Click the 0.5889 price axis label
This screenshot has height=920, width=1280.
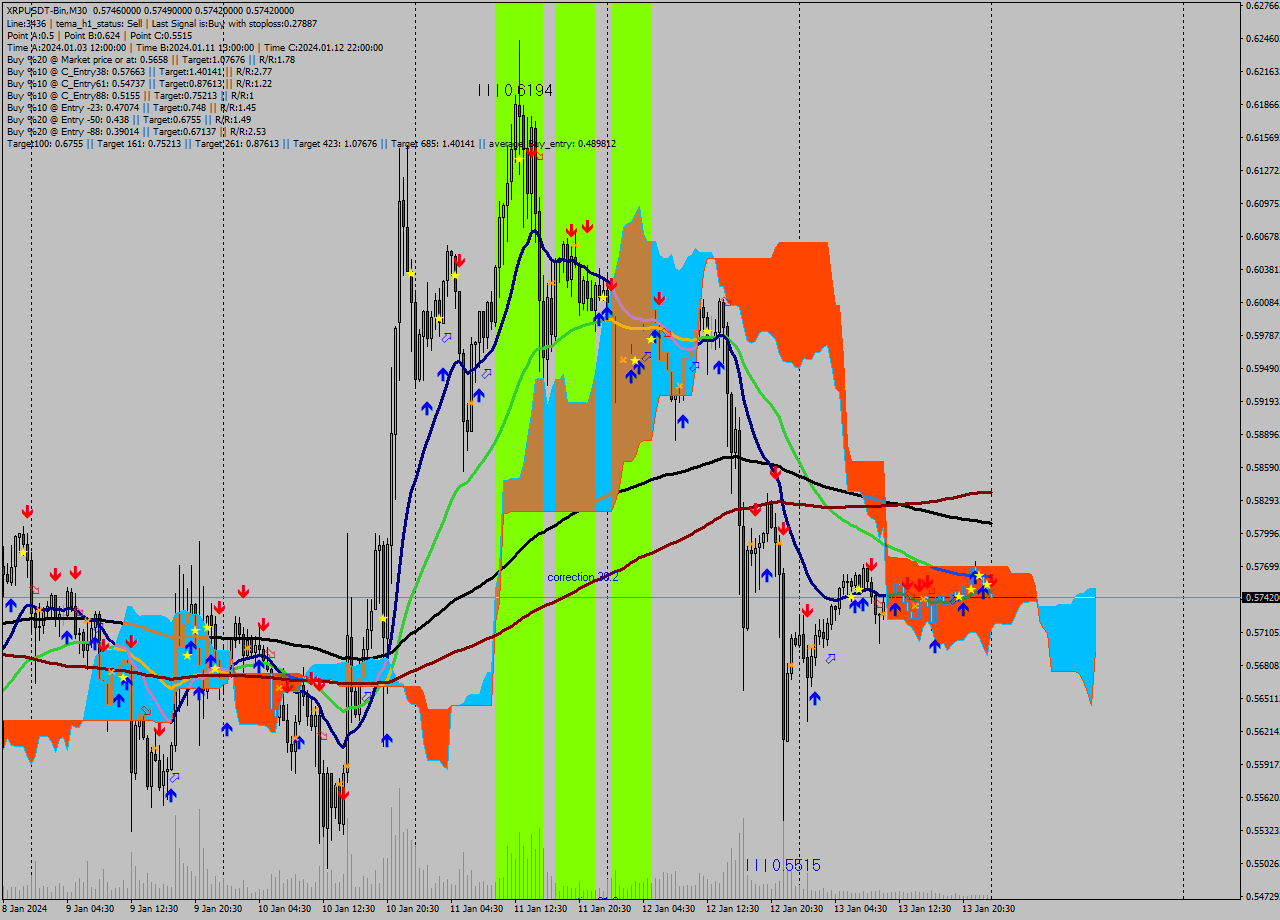coord(1262,434)
